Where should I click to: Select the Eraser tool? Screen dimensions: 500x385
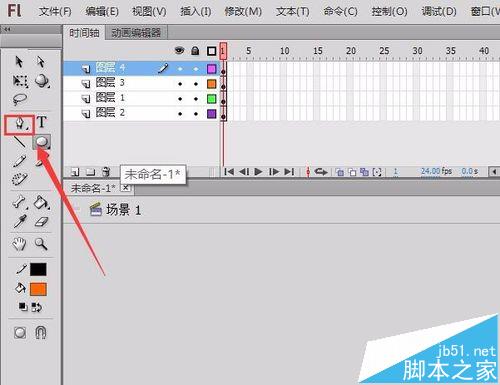tap(41, 222)
